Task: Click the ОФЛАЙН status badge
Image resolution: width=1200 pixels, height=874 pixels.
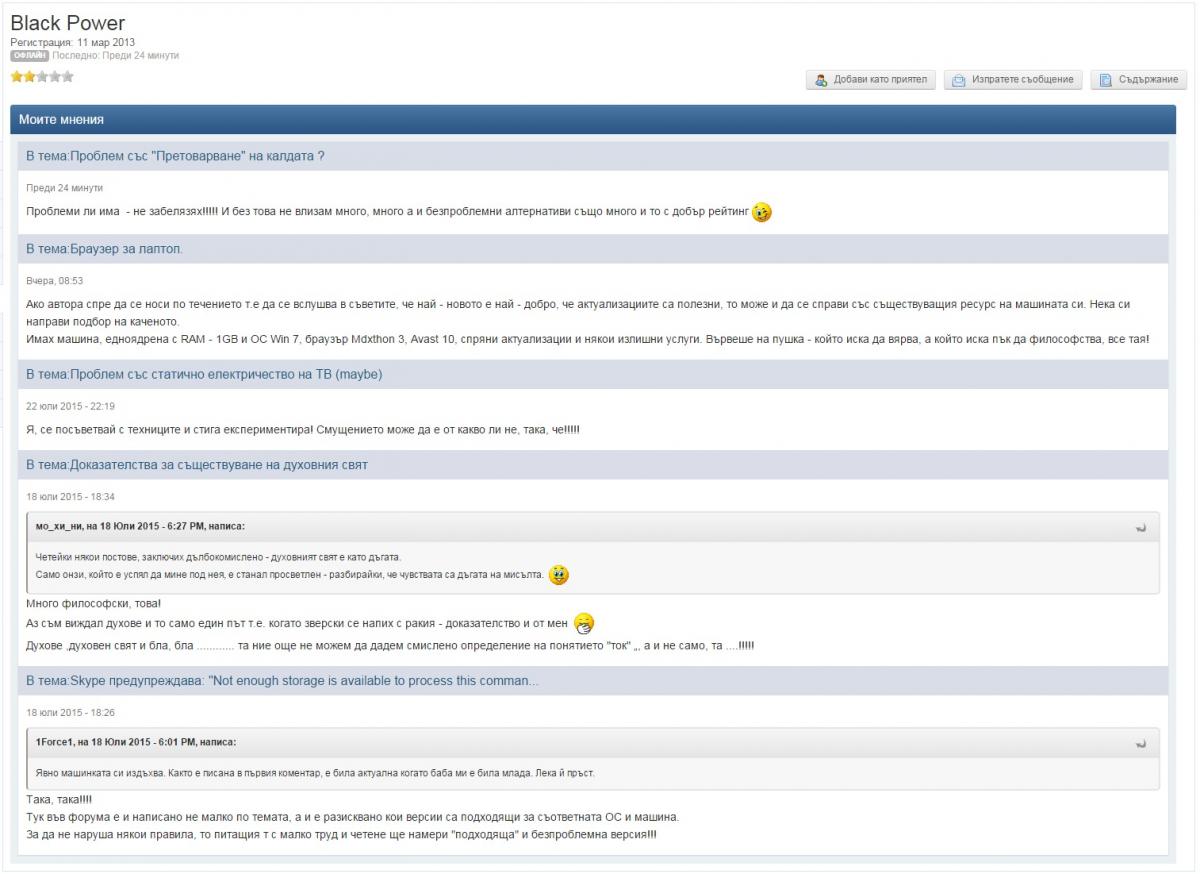Action: point(29,56)
